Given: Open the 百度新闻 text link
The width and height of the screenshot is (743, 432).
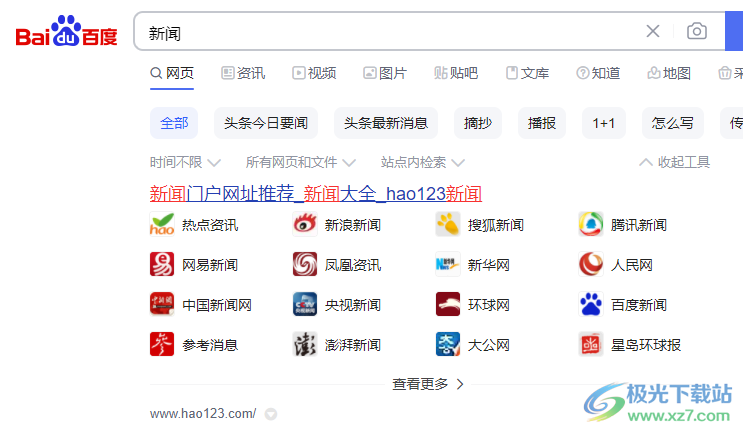Looking at the screenshot, I should [639, 305].
